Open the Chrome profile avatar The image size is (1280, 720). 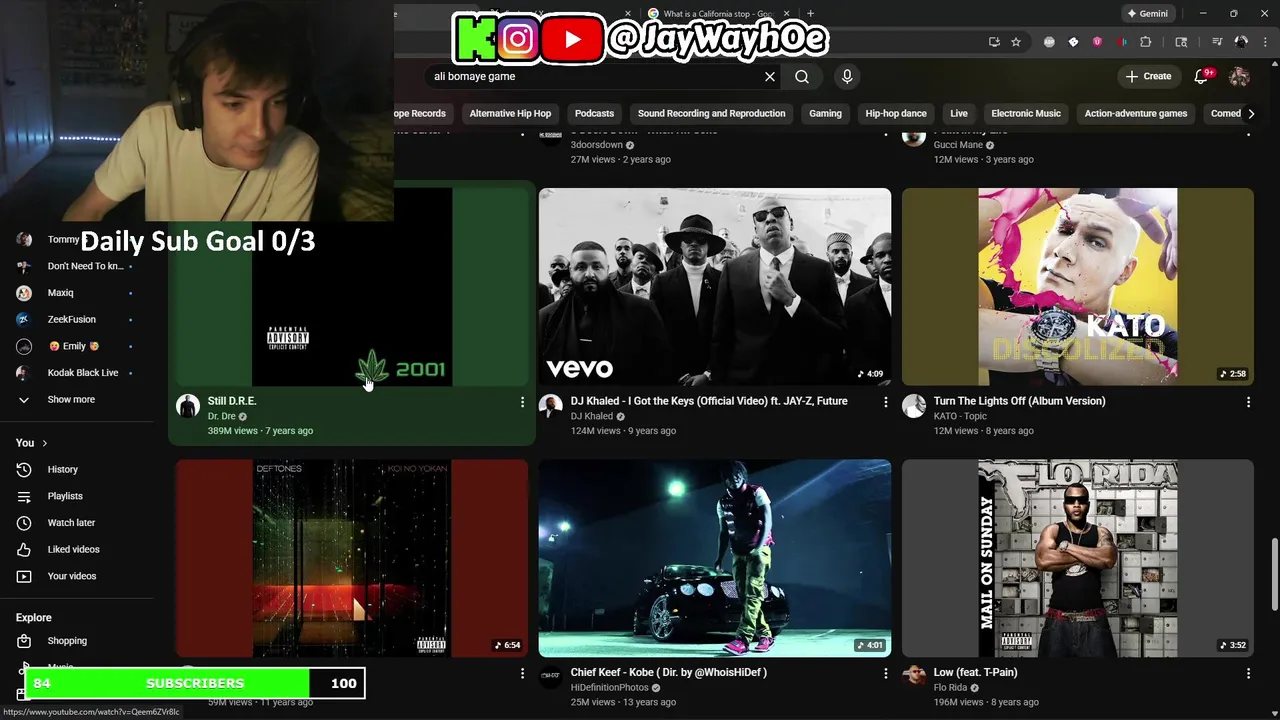click(1241, 42)
